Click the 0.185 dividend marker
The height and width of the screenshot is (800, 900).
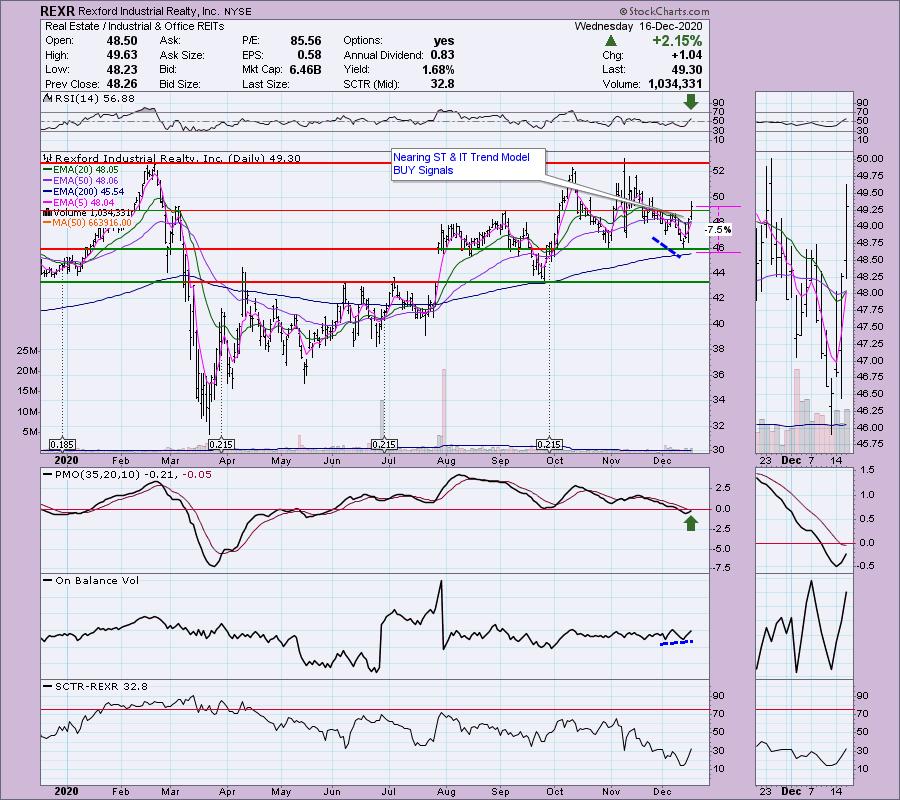(x=62, y=445)
